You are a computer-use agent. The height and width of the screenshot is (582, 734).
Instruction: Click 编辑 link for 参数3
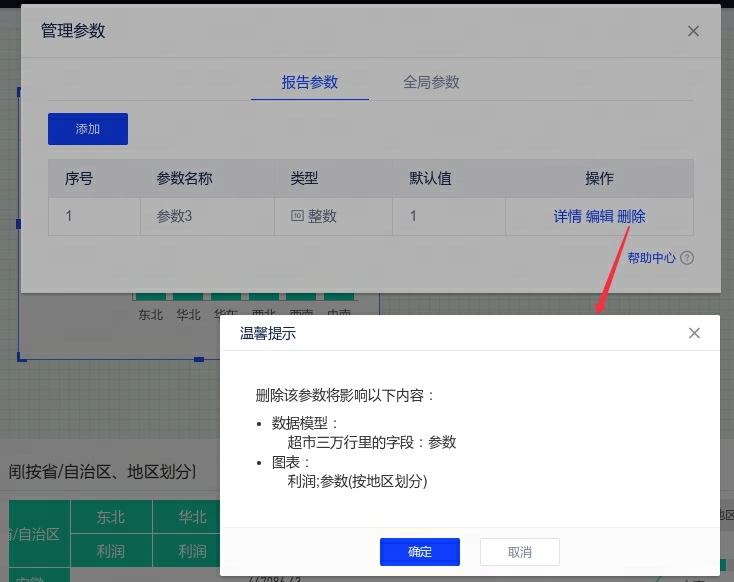599,216
